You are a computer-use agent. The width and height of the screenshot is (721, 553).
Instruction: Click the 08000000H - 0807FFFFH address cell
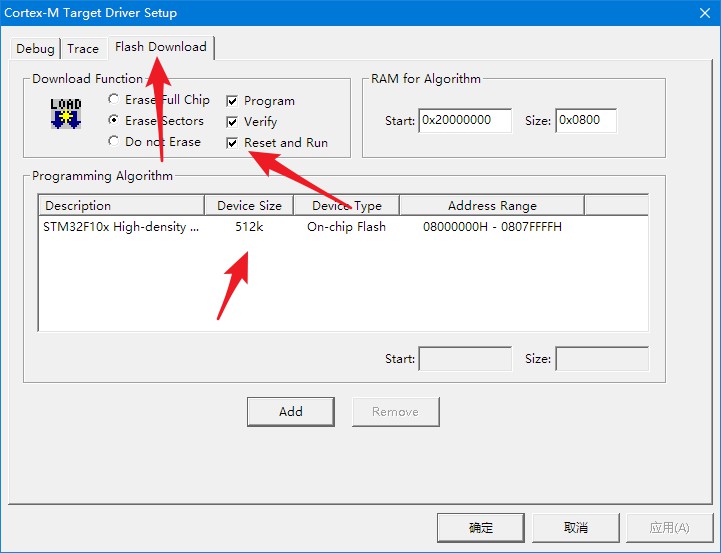(x=492, y=227)
